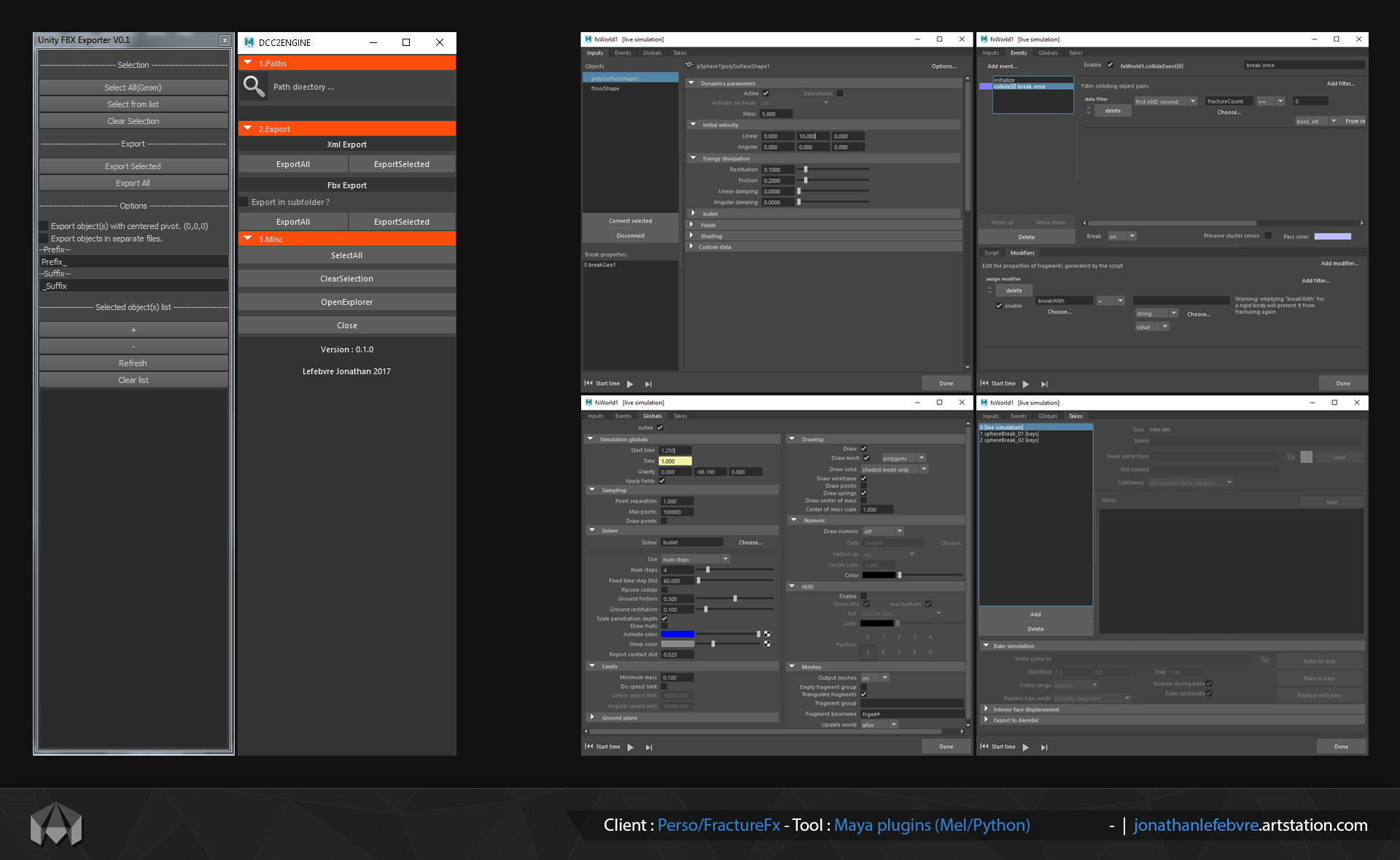This screenshot has width=1400, height=860.
Task: Click the OpenExplorer button
Action: pos(346,302)
